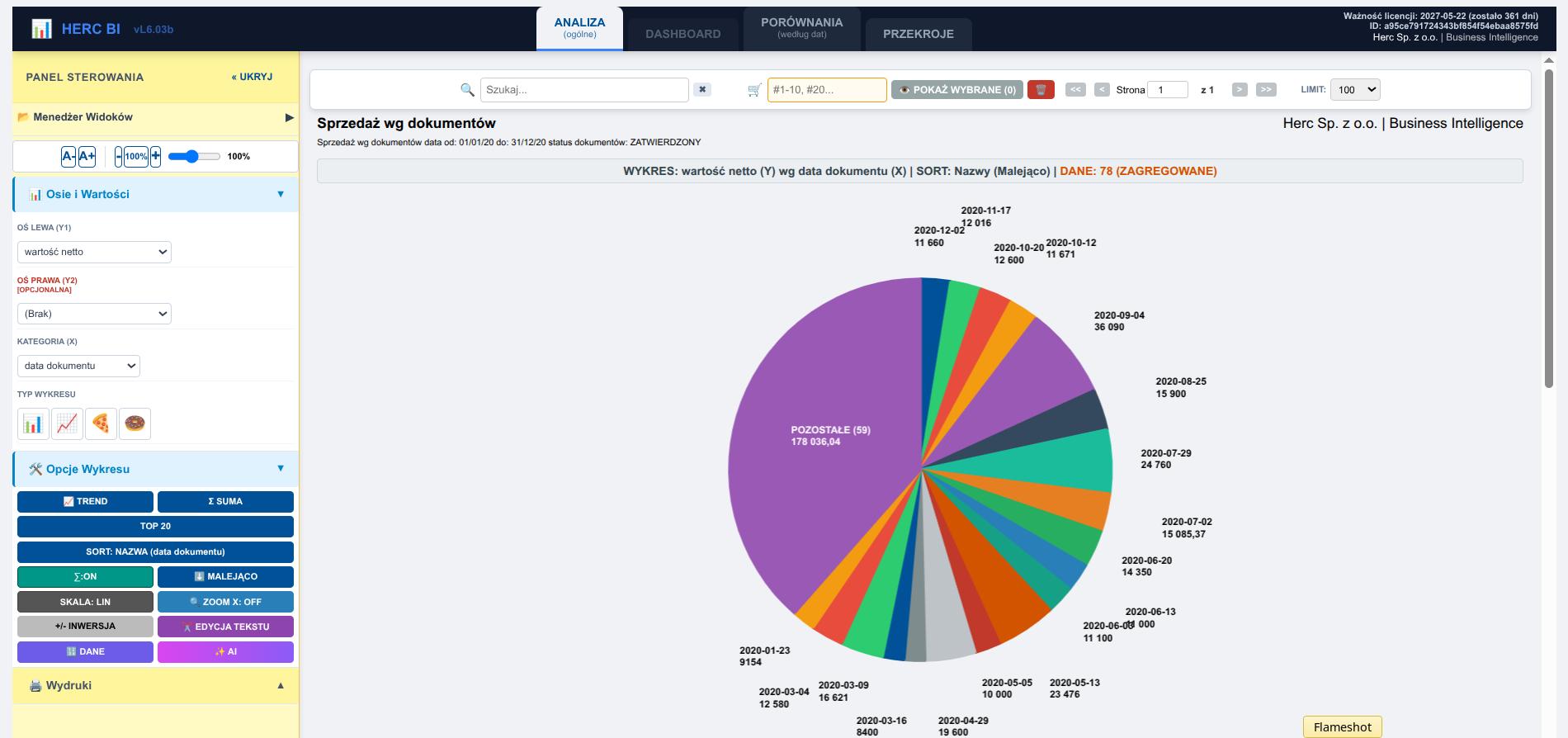Toggle the Σ:ON summation button
Screen dimensions: 1568x738
point(85,577)
